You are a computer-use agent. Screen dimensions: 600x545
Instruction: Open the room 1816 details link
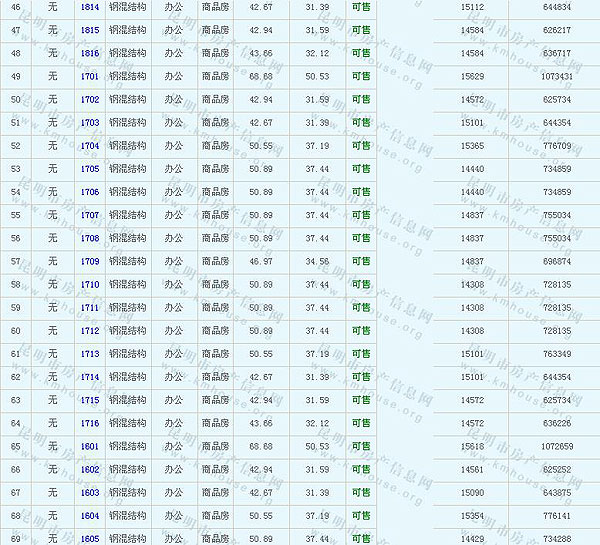[x=90, y=53]
